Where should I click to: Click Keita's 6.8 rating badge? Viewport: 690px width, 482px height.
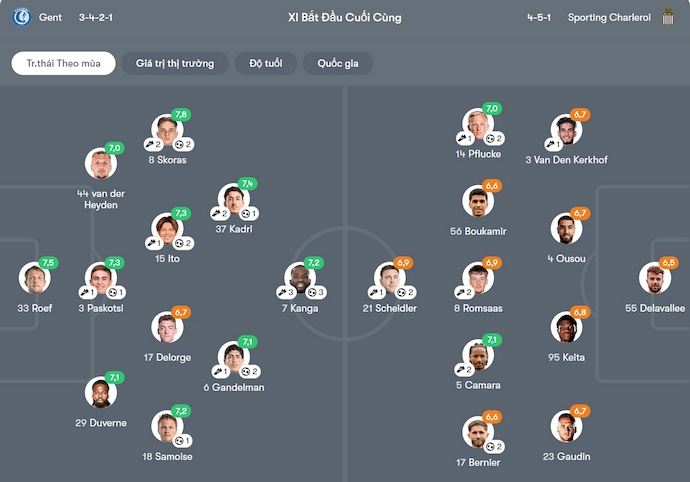581,312
